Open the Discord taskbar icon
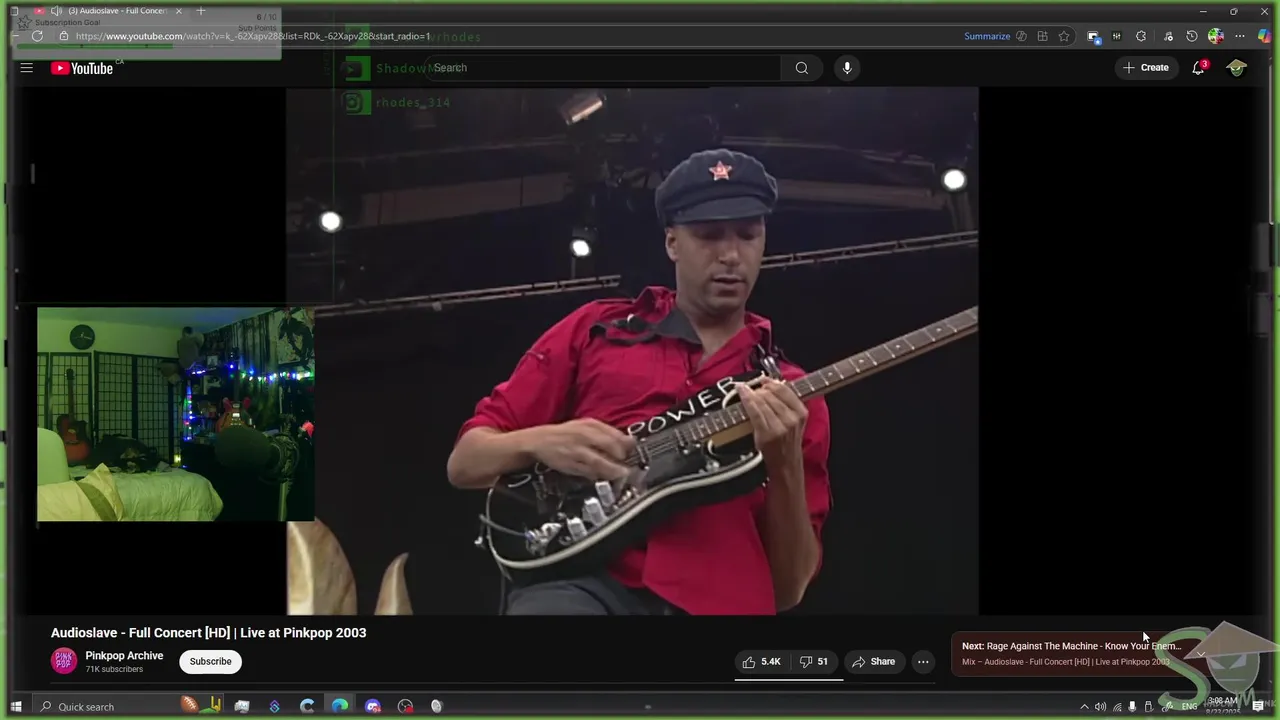The width and height of the screenshot is (1280, 720). click(373, 707)
